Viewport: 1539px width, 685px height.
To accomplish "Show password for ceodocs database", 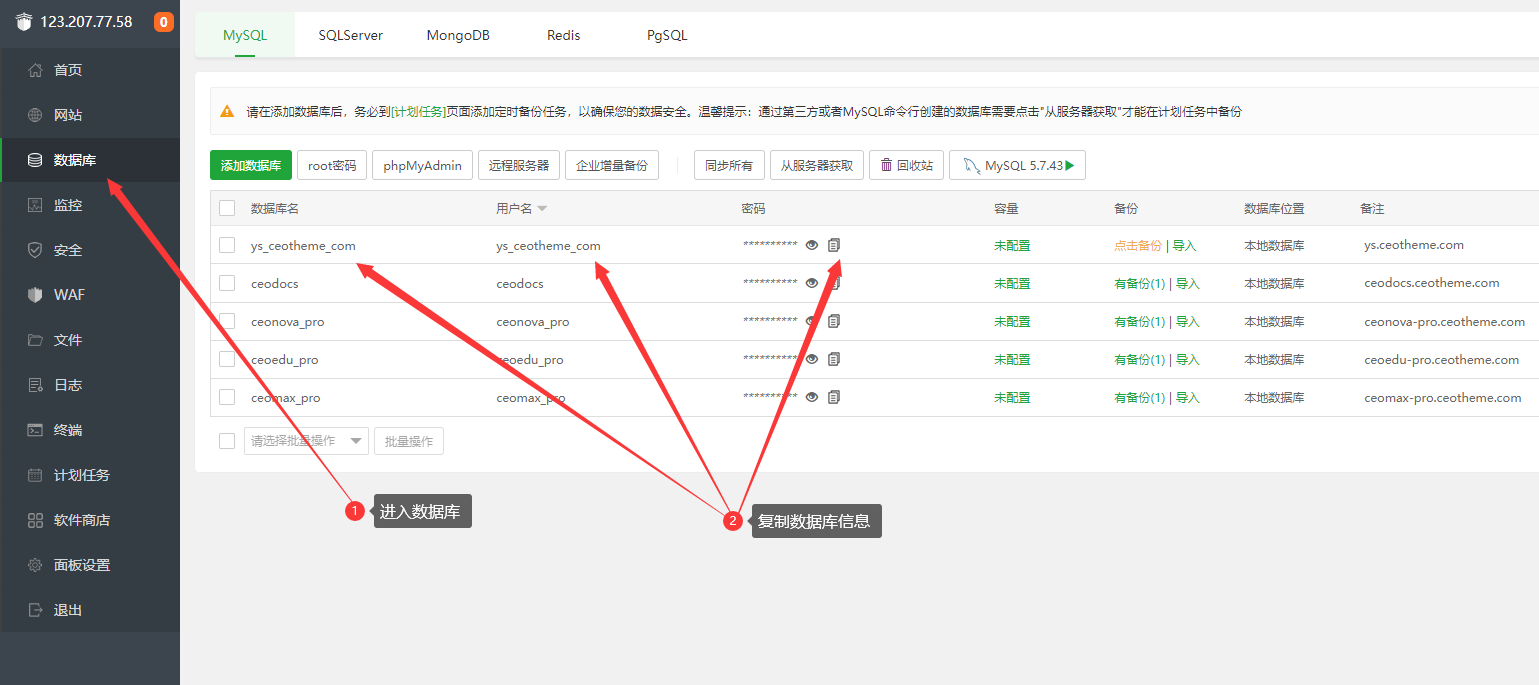I will click(812, 283).
